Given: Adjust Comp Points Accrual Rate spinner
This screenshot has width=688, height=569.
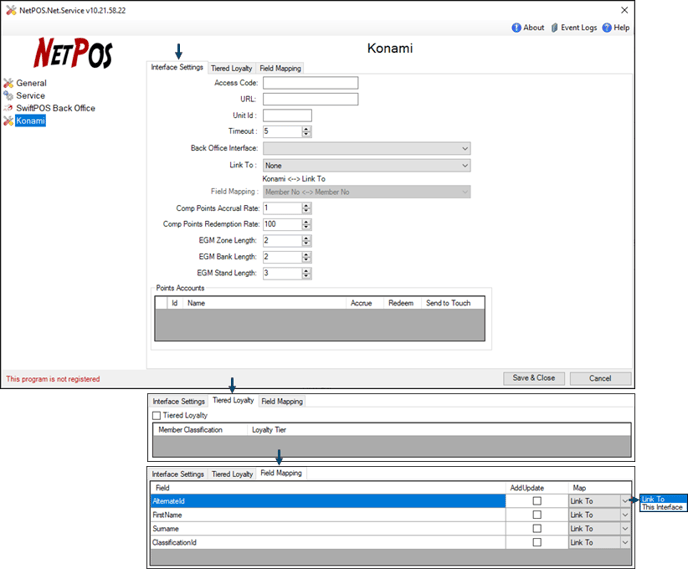Looking at the screenshot, I should (x=306, y=208).
